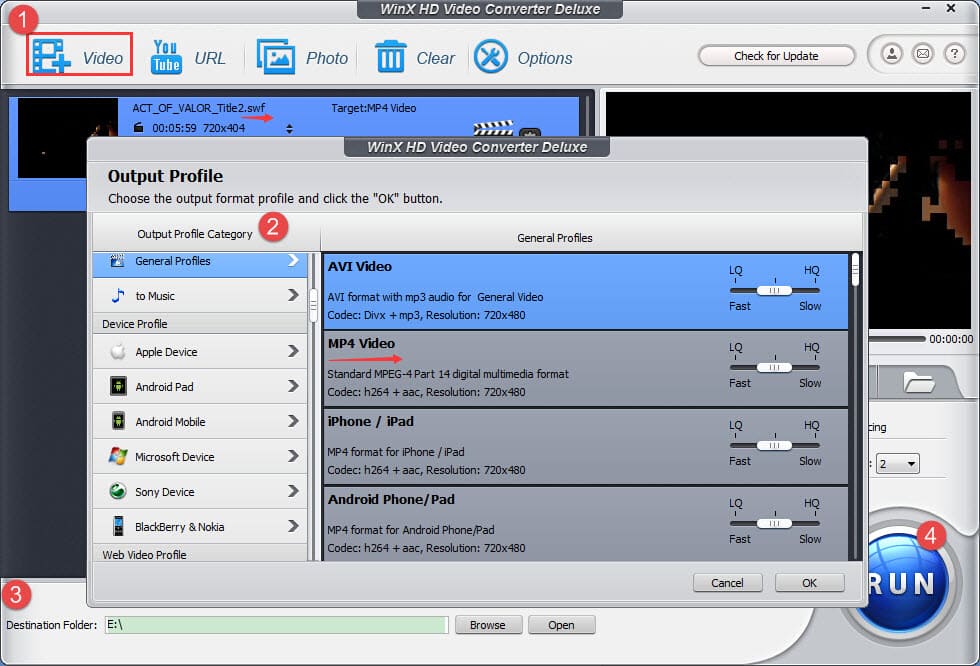Screen dimensions: 980x666
Task: Select the Sony Device category icon
Action: tap(119, 491)
